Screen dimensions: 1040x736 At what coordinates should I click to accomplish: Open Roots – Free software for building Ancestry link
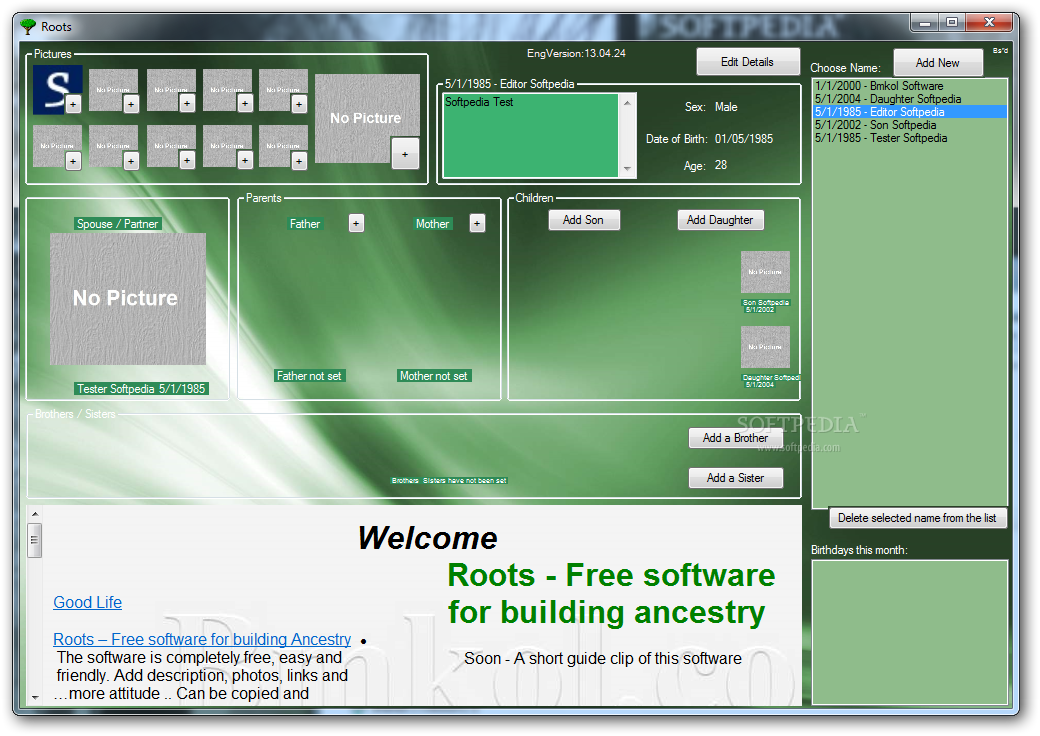coord(202,639)
